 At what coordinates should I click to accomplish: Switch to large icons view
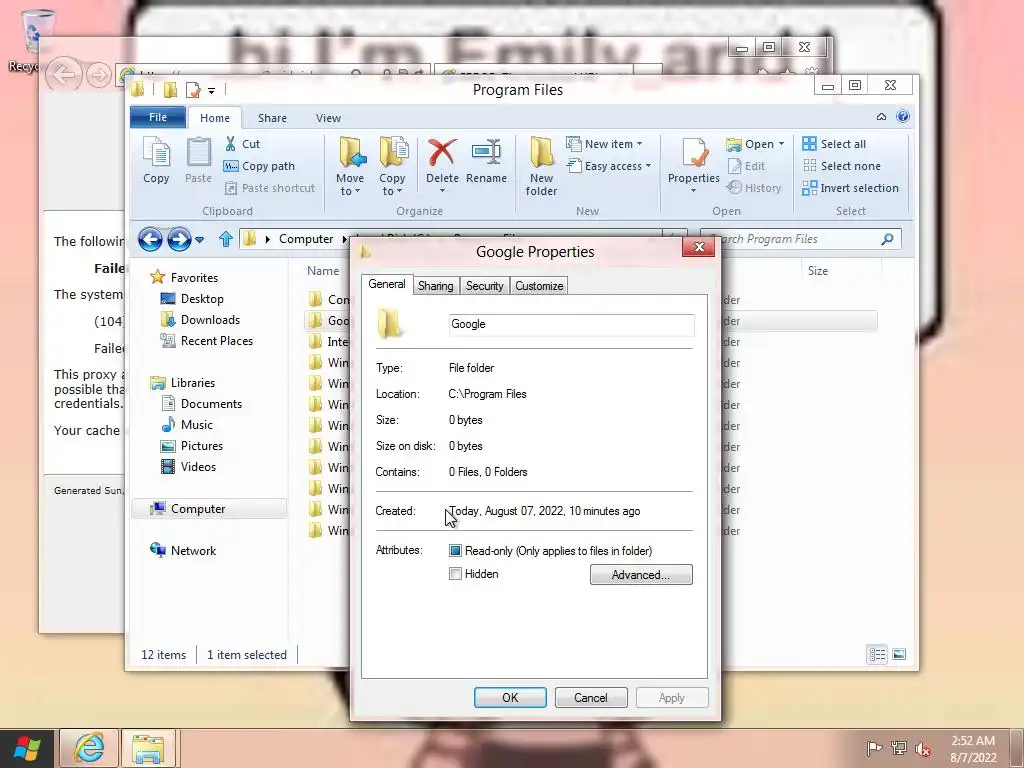(x=899, y=654)
